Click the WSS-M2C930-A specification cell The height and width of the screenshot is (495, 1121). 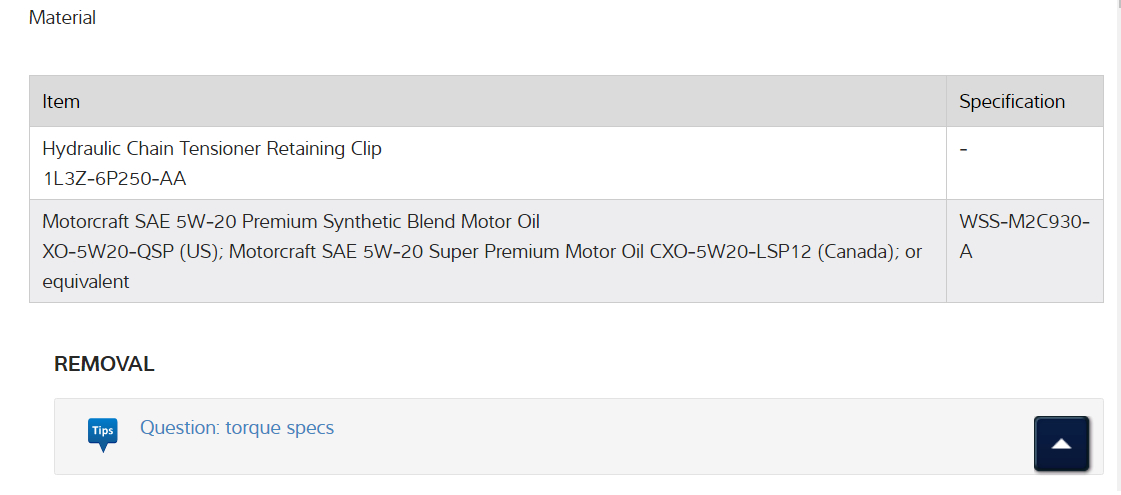coord(1024,237)
